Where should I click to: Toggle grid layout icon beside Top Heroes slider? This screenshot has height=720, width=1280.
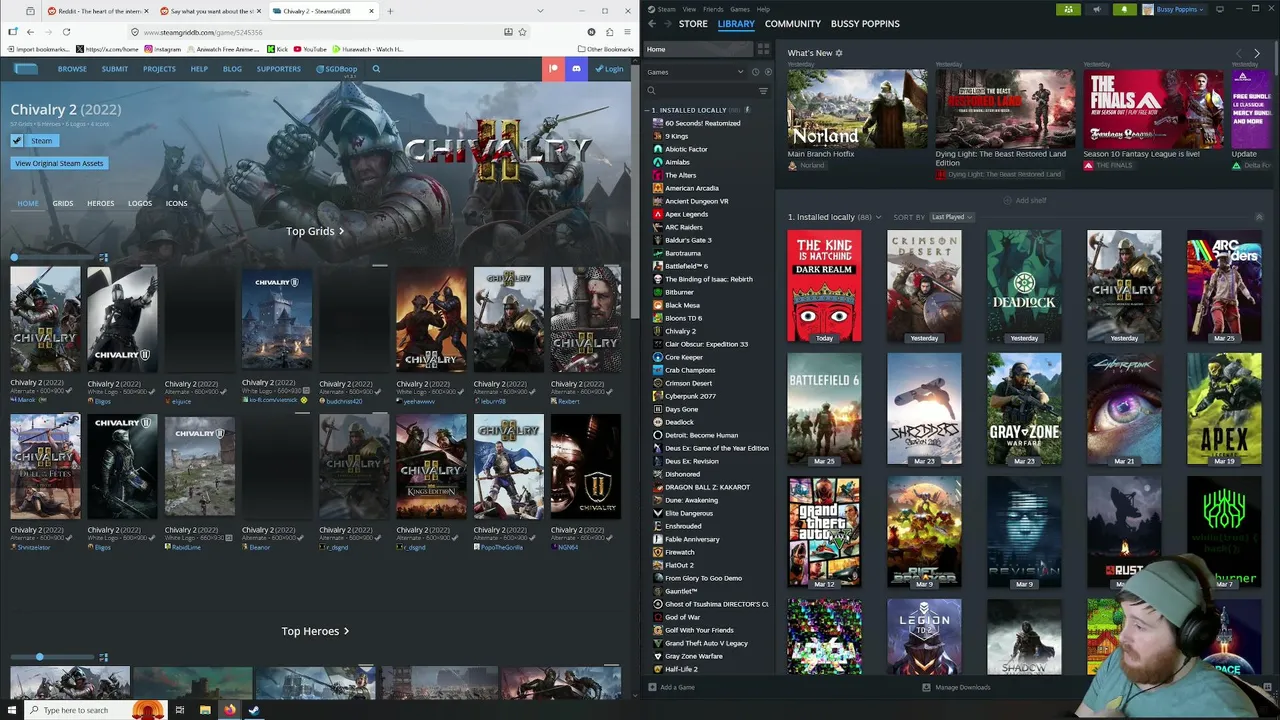pyautogui.click(x=103, y=658)
